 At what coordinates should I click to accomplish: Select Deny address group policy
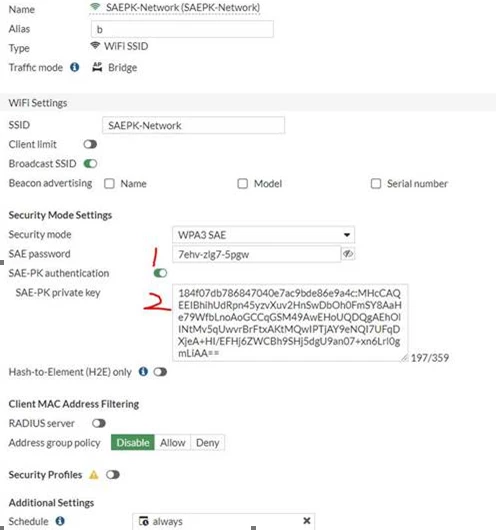pyautogui.click(x=208, y=442)
